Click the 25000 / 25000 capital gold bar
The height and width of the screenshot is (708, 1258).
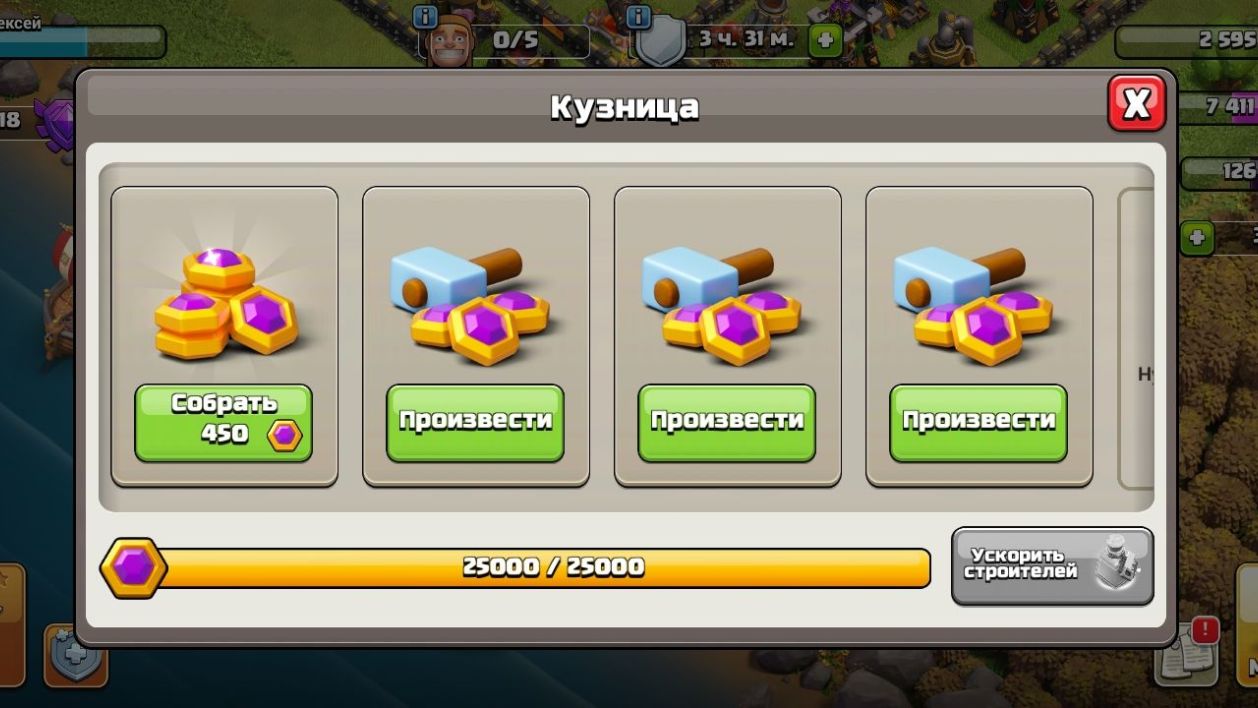click(x=548, y=568)
